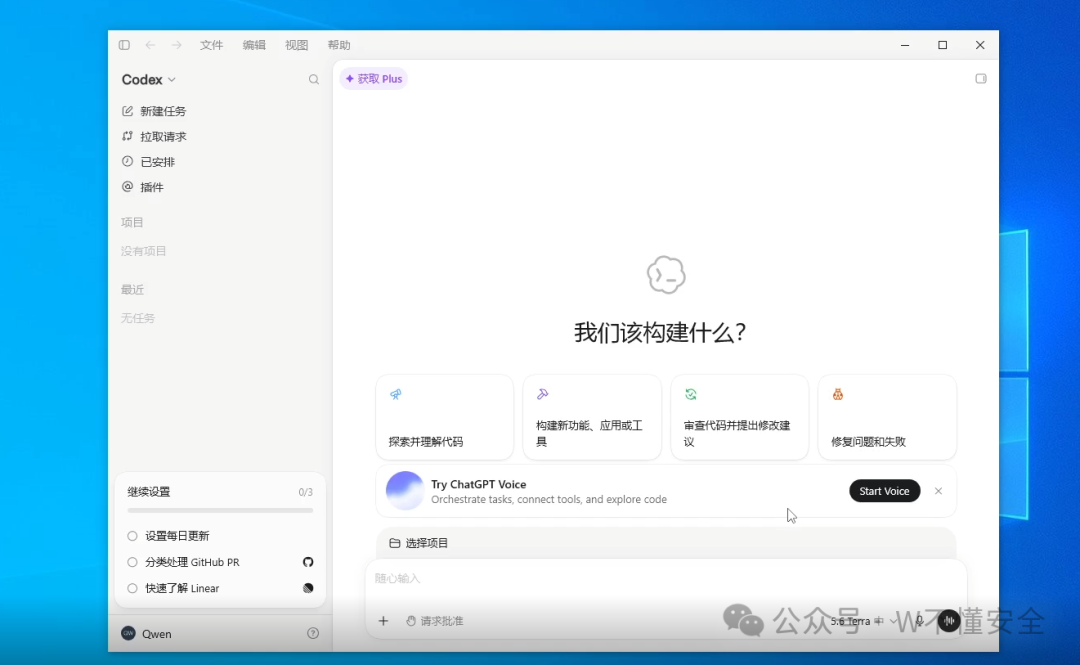This screenshot has width=1080, height=665.
Task: Click the 已安排 clock icon
Action: (127, 161)
